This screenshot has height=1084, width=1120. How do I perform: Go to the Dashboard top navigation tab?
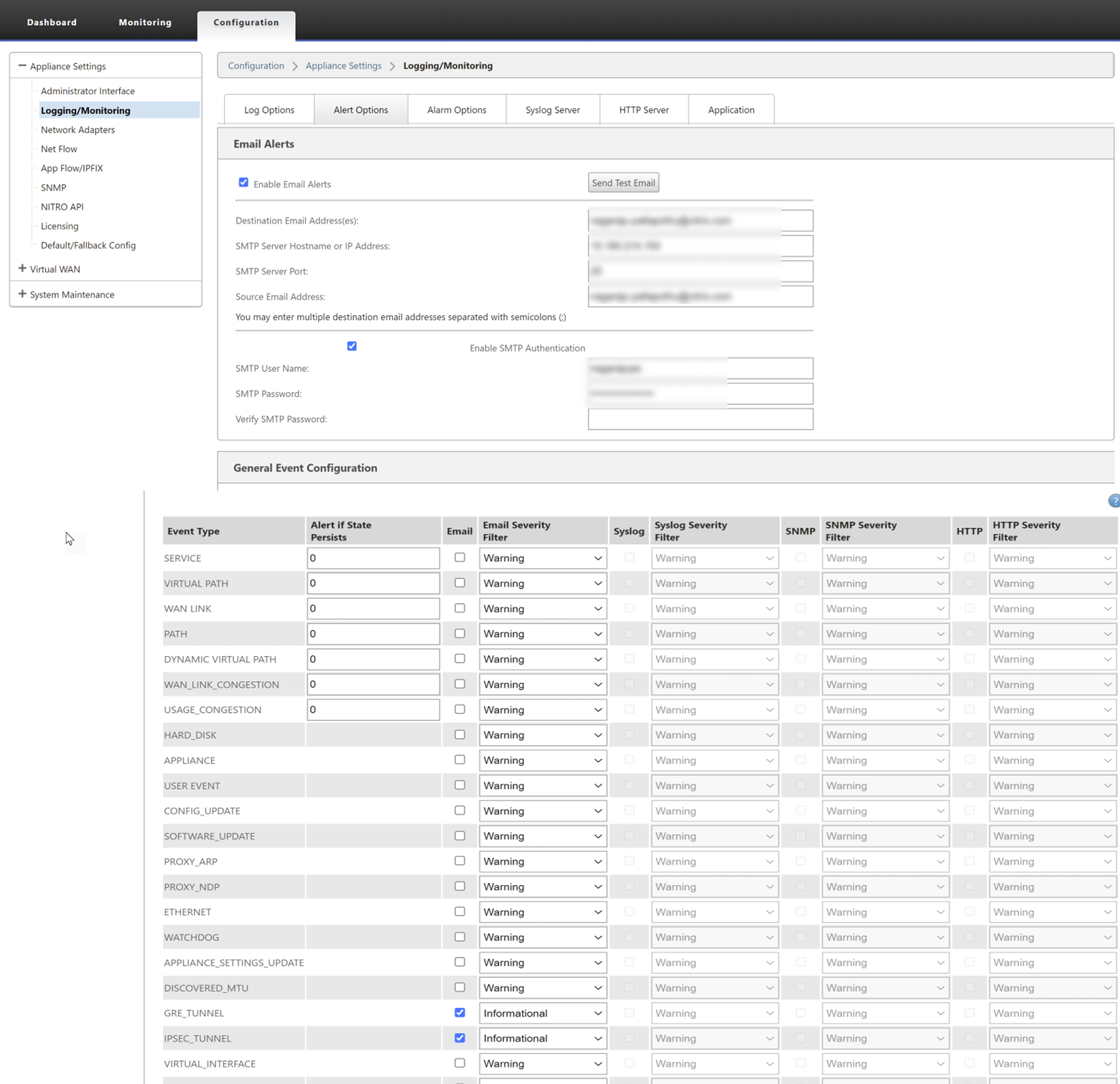pos(52,22)
